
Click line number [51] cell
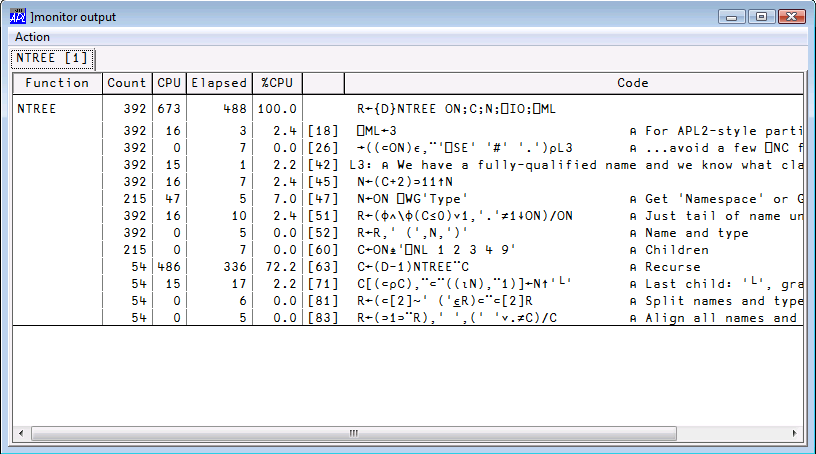click(x=323, y=216)
